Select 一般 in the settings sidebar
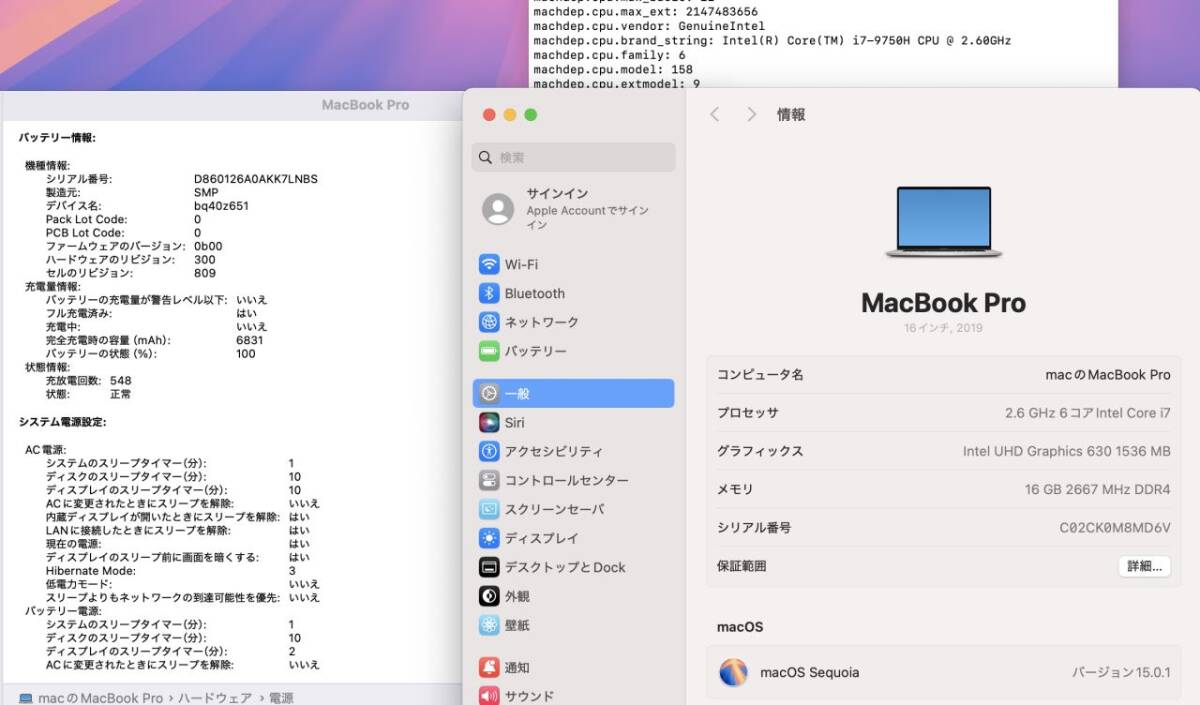This screenshot has height=705, width=1200. pos(573,394)
